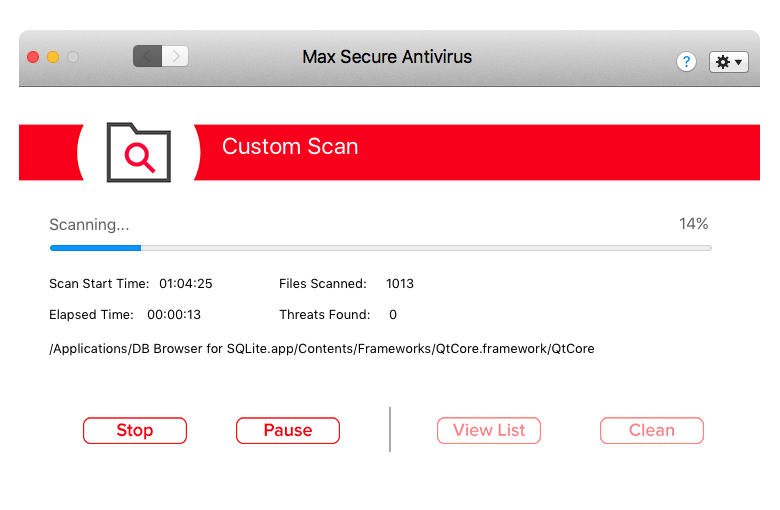Open help via question mark icon
The width and height of the screenshot is (780, 510).
click(x=686, y=62)
